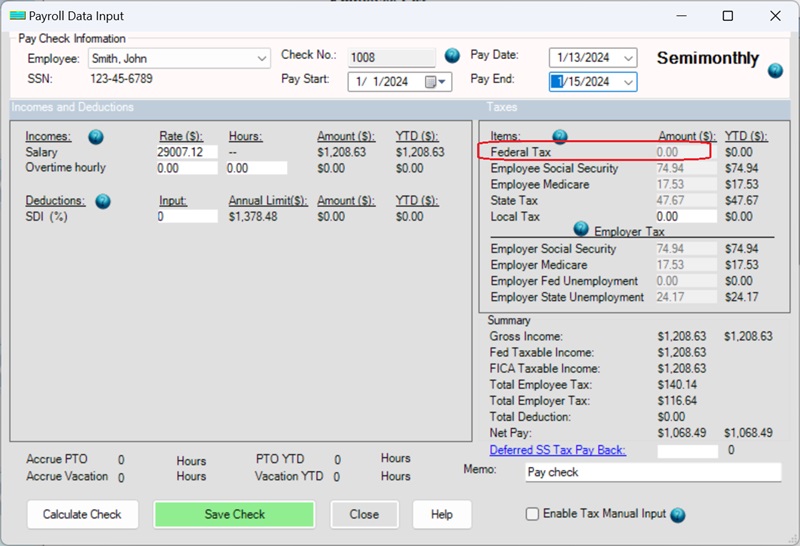Click the Local Tax amount field
This screenshot has width=800, height=546.
coord(686,216)
